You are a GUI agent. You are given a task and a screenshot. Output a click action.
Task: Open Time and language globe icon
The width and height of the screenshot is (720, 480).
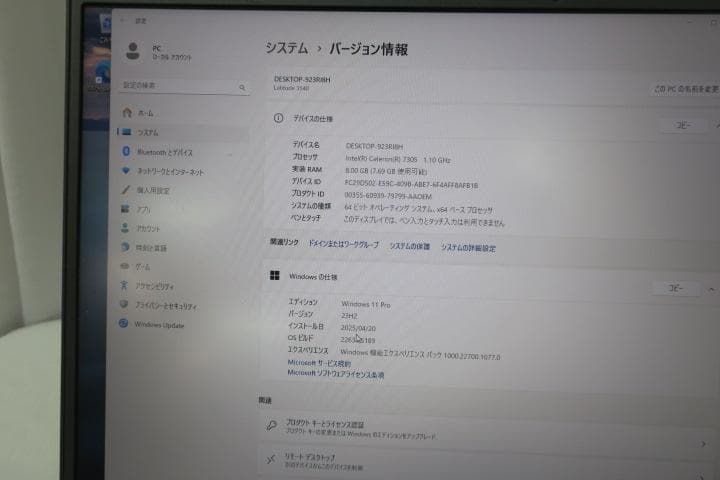[125, 247]
